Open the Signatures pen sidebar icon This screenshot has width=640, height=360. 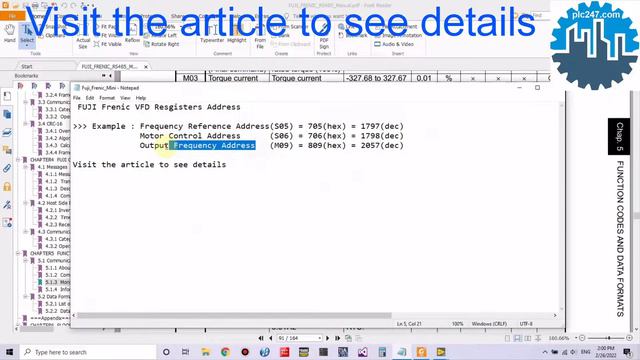(7, 204)
